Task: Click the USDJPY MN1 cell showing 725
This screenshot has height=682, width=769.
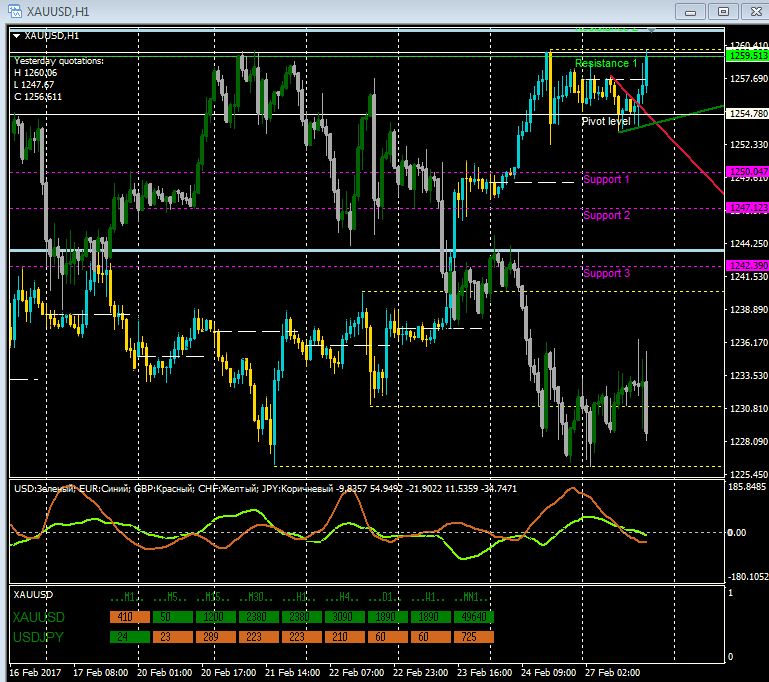Action: tap(474, 637)
